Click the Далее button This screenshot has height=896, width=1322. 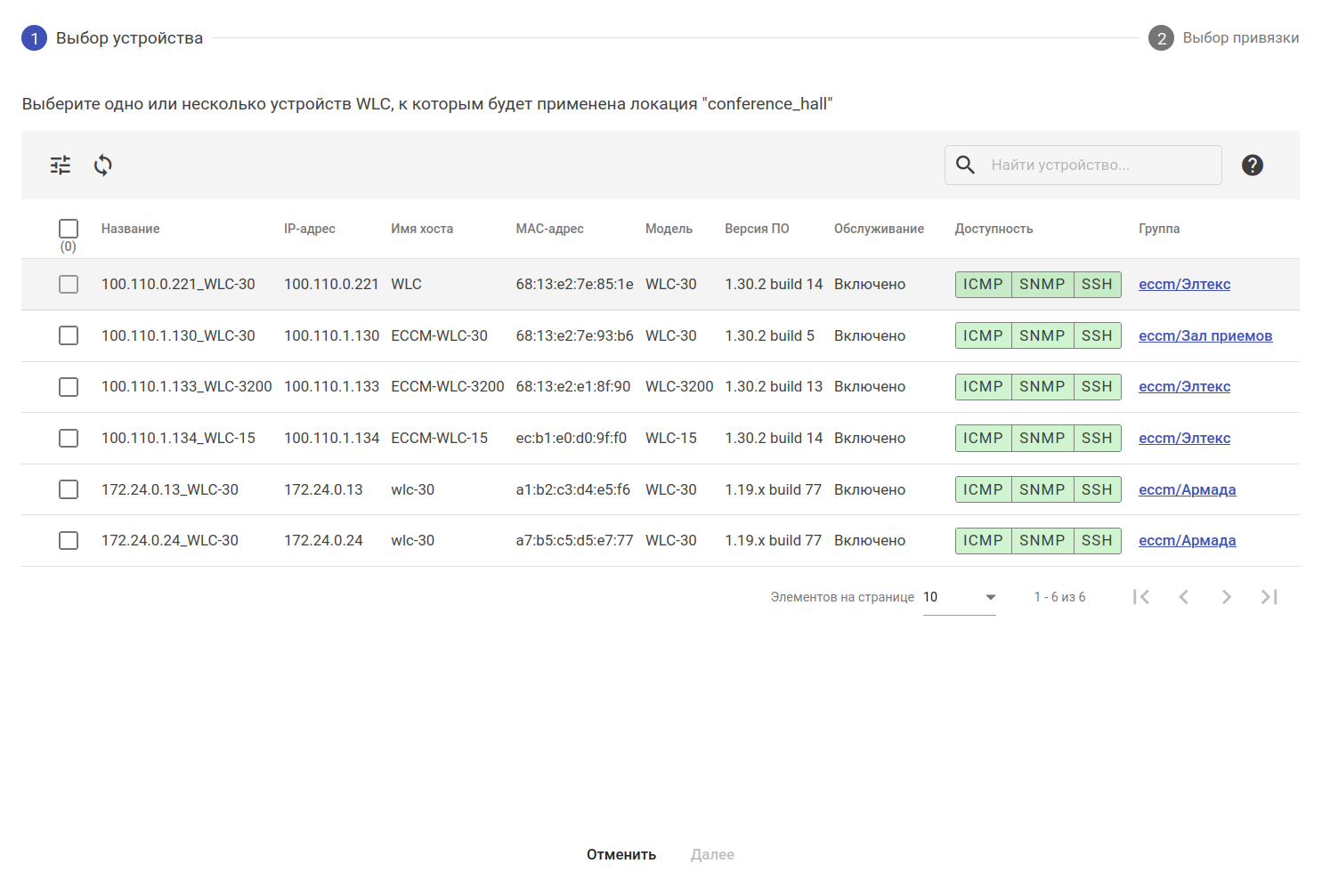click(x=712, y=854)
